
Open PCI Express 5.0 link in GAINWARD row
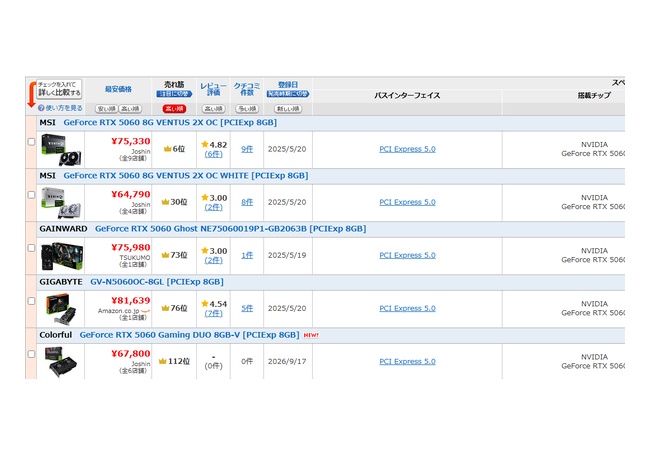(x=407, y=255)
